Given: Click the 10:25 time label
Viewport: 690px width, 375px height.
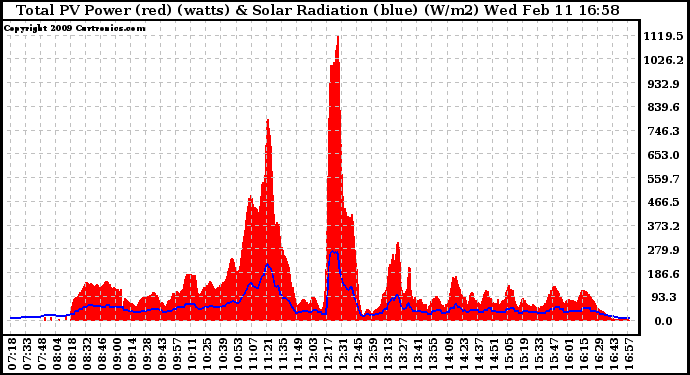Looking at the screenshot, I should click(207, 354).
